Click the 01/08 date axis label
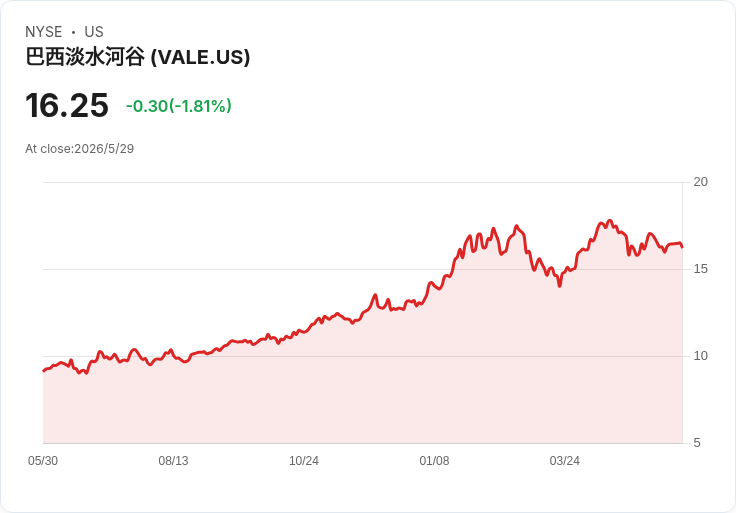This screenshot has width=736, height=513. tap(434, 461)
